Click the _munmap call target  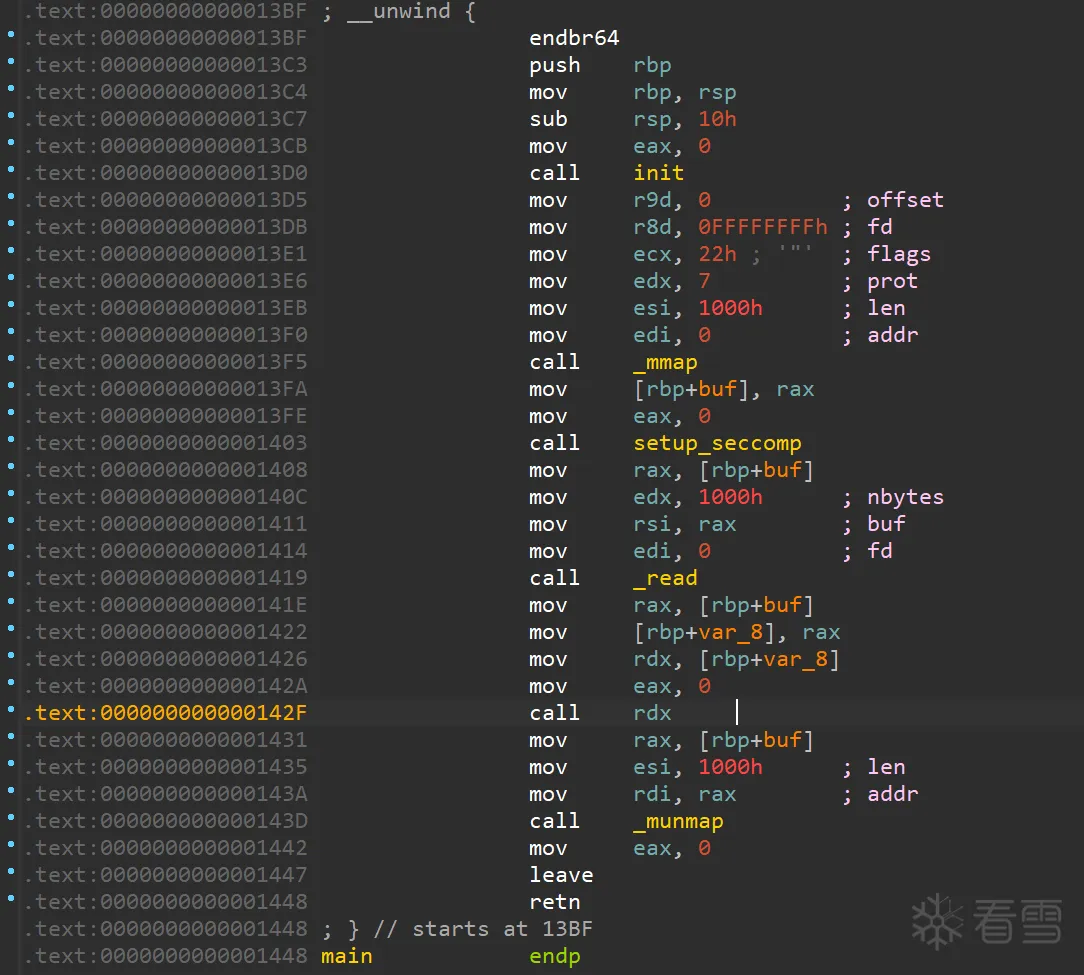678,821
